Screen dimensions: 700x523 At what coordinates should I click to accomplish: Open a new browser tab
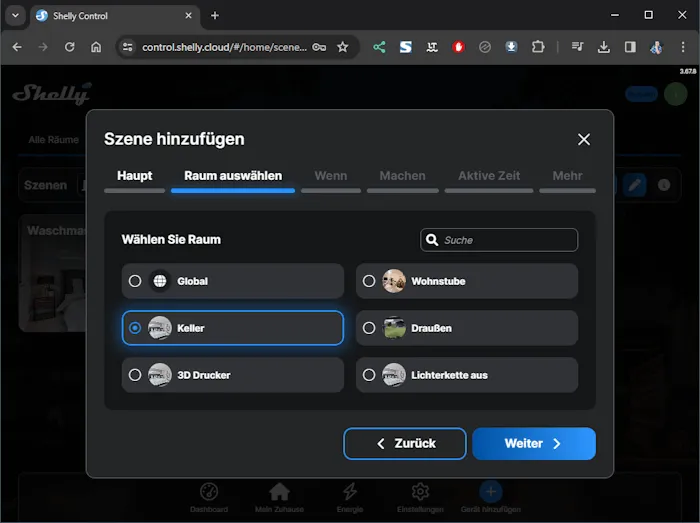pos(215,15)
